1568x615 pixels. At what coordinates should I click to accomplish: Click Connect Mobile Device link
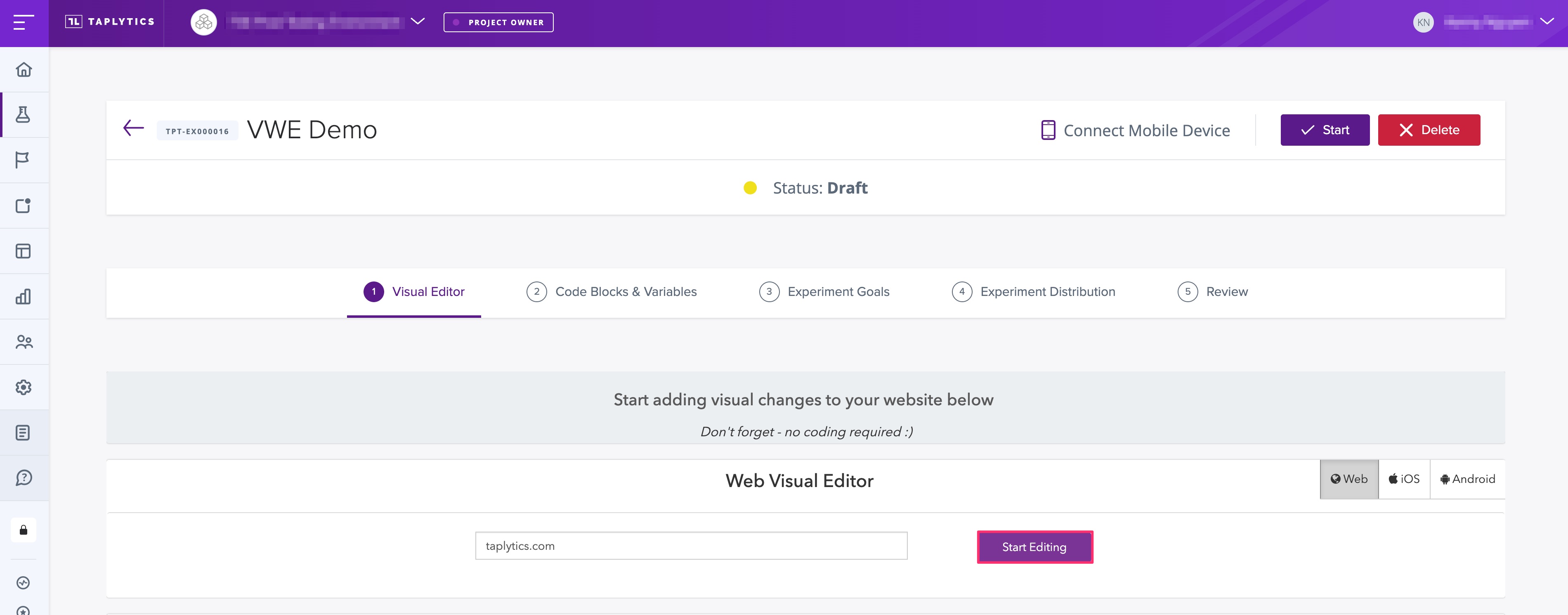(1136, 130)
